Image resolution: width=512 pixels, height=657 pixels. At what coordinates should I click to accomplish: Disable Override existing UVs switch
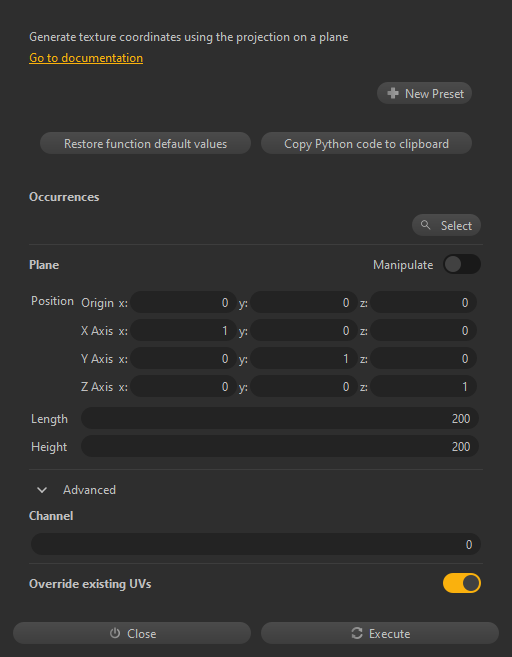(x=462, y=583)
